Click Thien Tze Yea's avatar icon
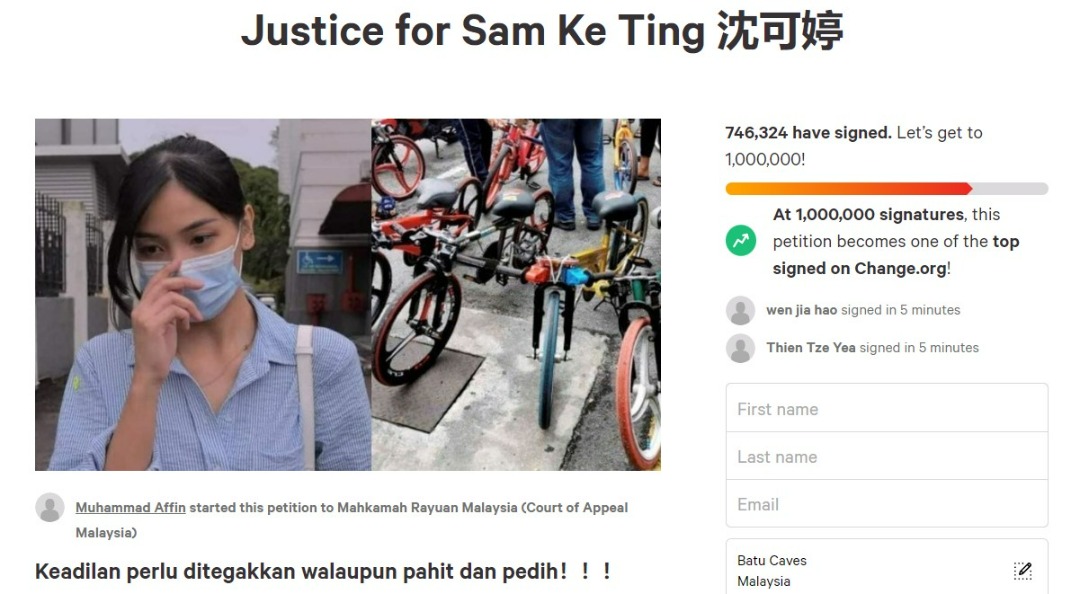This screenshot has height=594, width=1080. [x=740, y=349]
